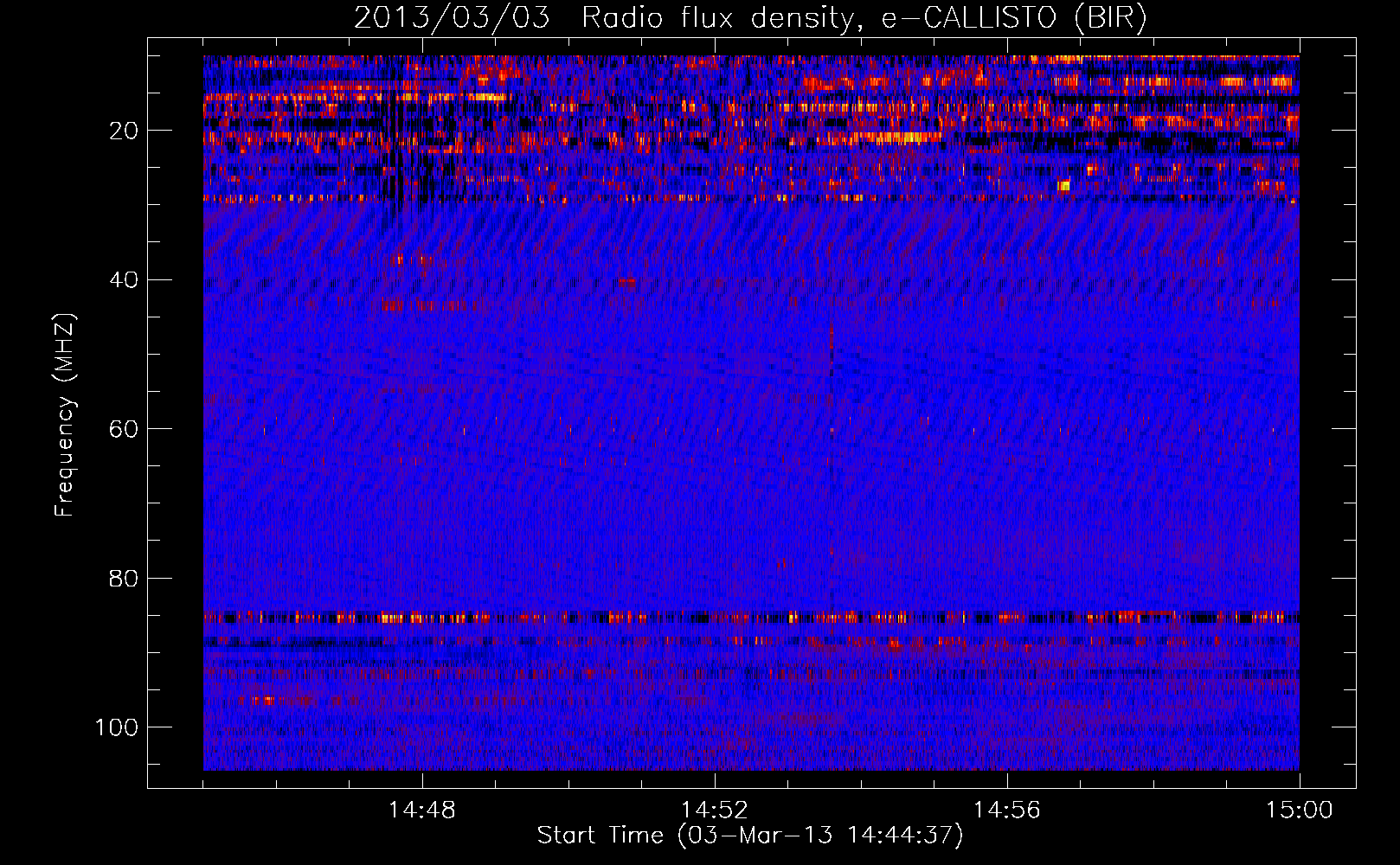Viewport: 1400px width, 865px height.
Task: Click the y-axis tick label '40'
Action: [x=124, y=280]
